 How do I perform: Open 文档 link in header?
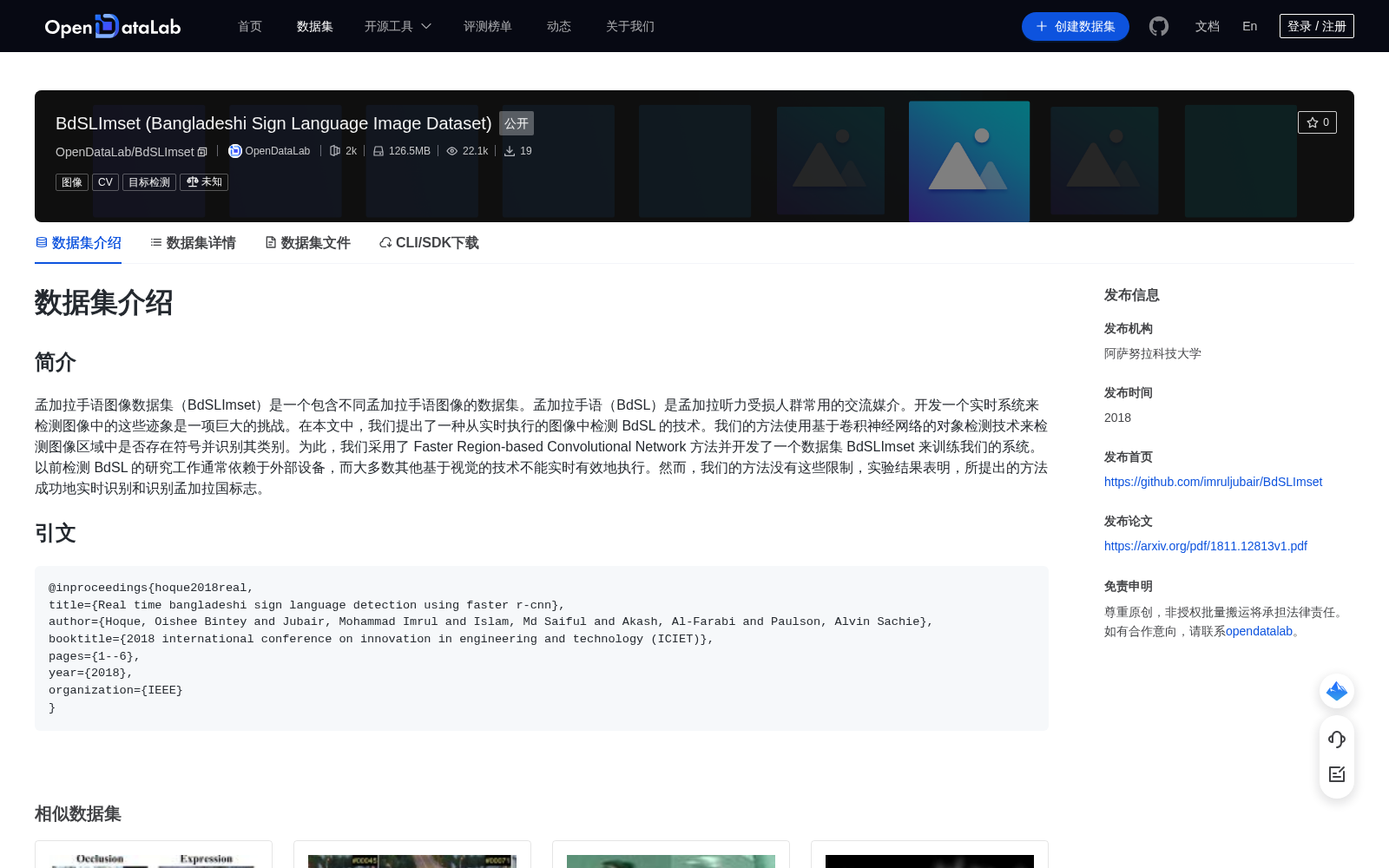point(1208,26)
